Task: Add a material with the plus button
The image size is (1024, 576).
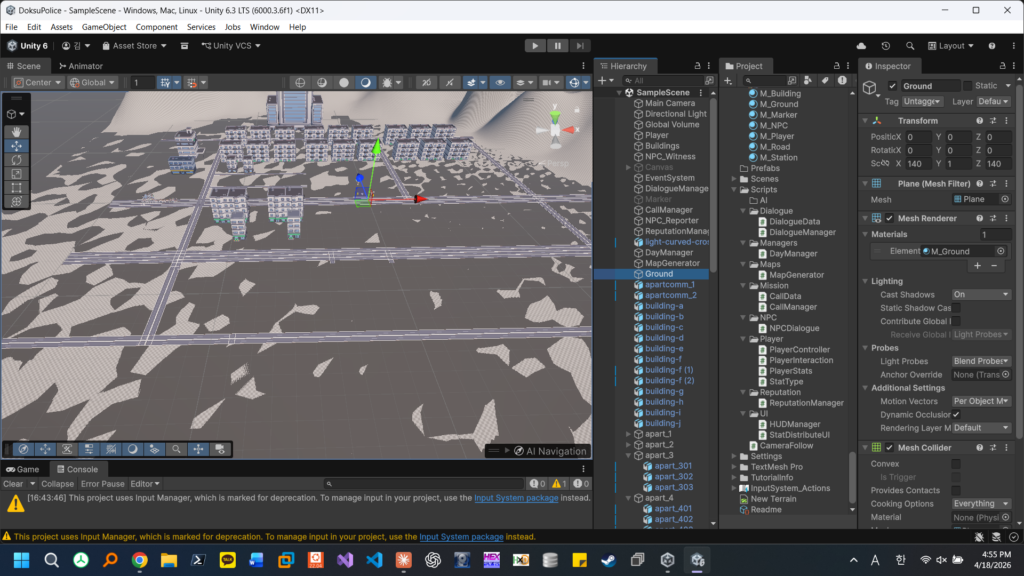Action: click(978, 266)
